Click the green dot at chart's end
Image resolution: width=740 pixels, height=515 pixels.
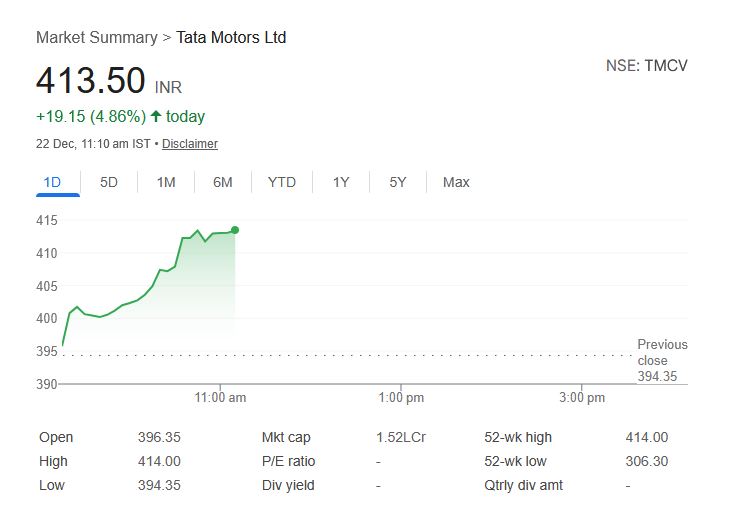pos(235,230)
